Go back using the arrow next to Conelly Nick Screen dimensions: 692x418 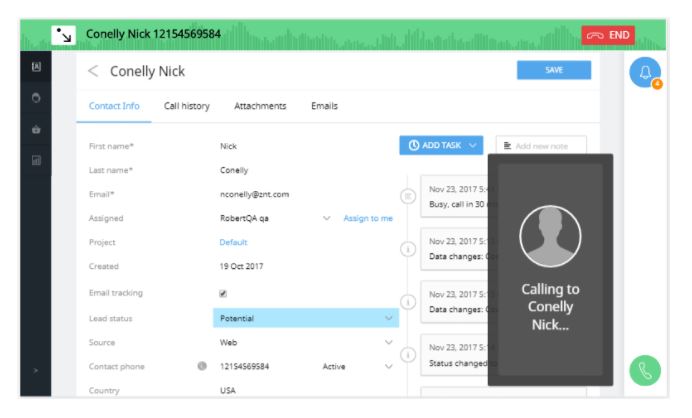93,71
